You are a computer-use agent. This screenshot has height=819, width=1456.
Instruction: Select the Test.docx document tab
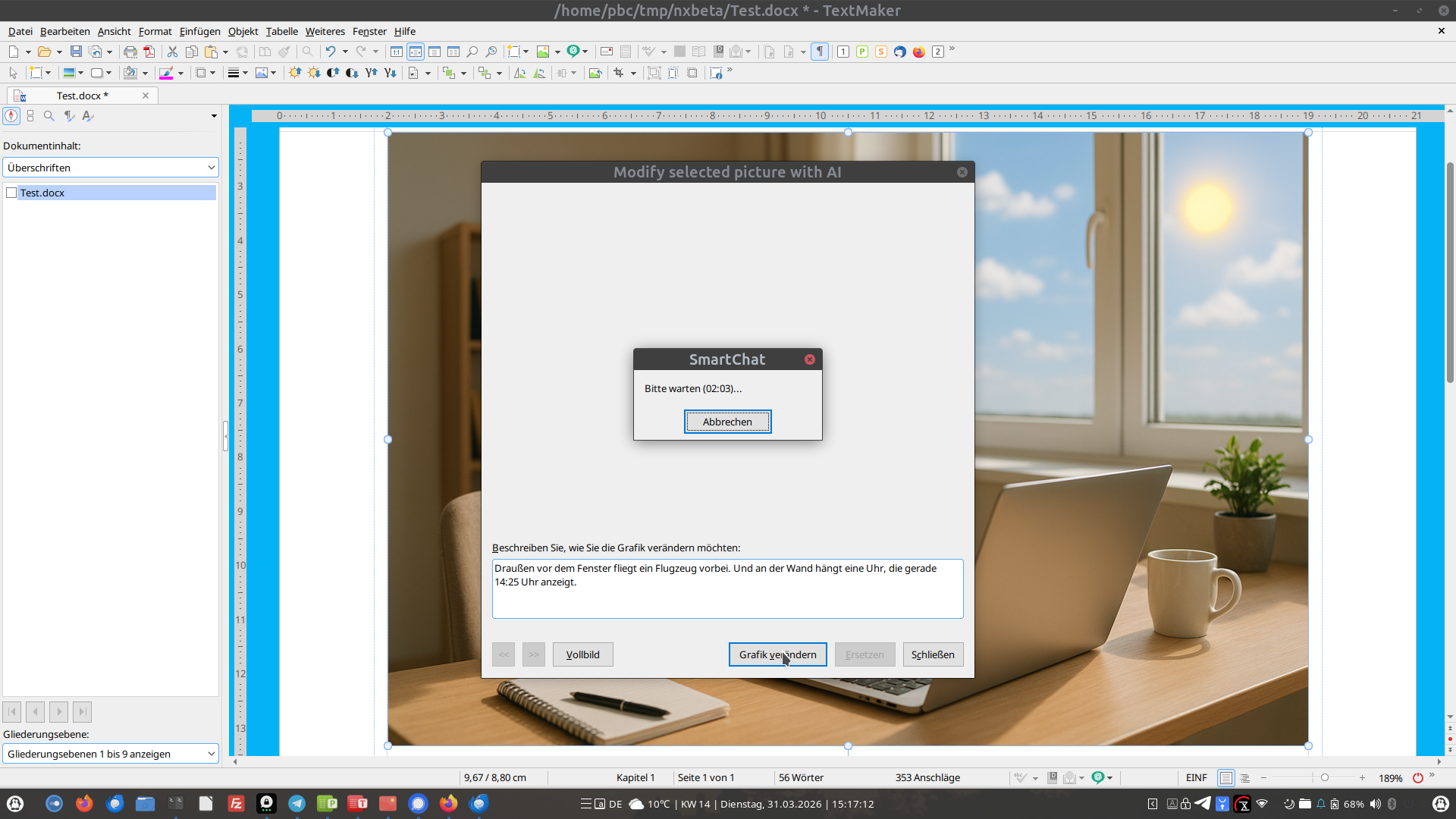tap(83, 96)
